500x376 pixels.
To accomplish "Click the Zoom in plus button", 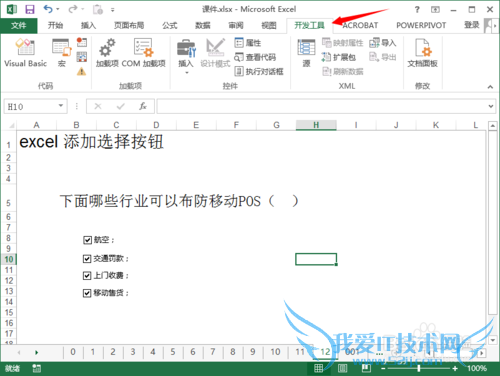I will (x=455, y=368).
